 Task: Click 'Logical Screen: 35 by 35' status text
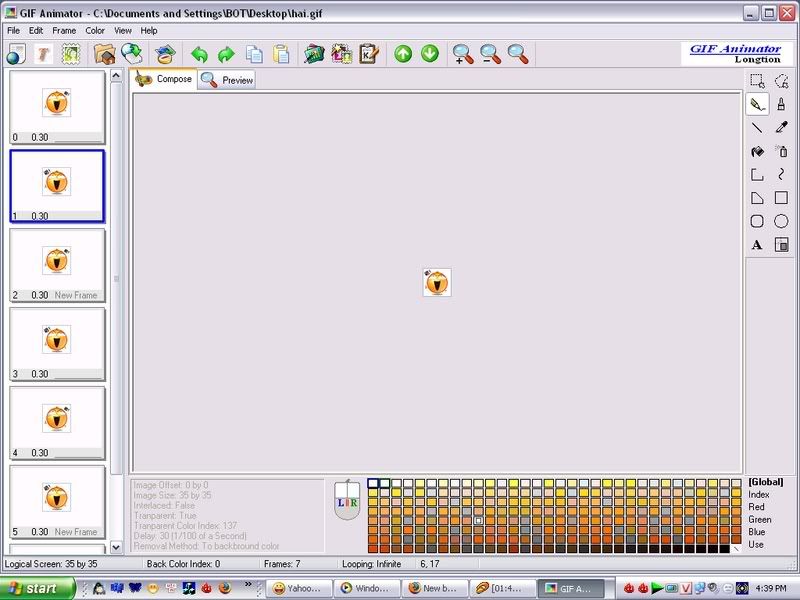pos(51,564)
